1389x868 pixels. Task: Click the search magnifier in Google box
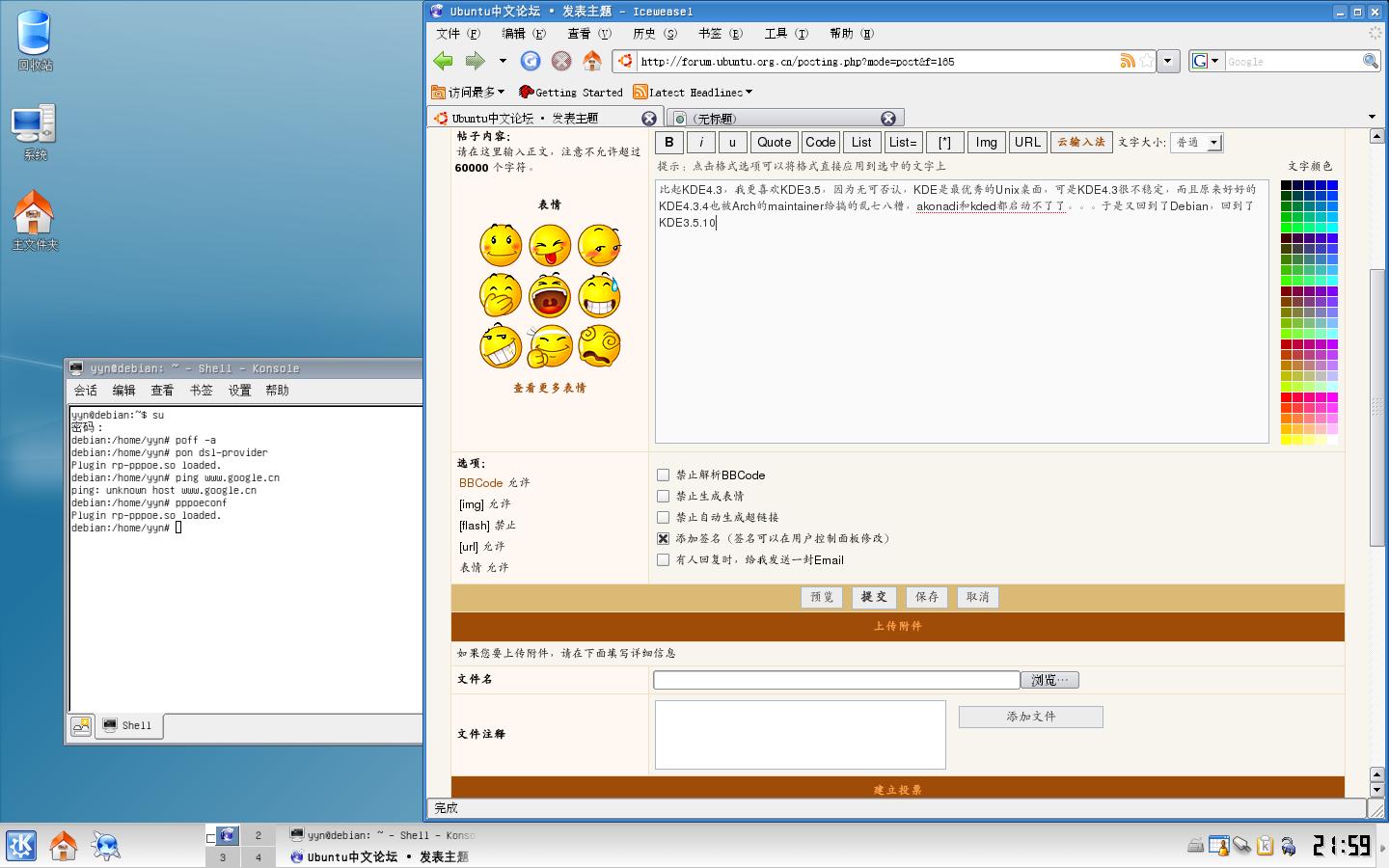point(1370,61)
